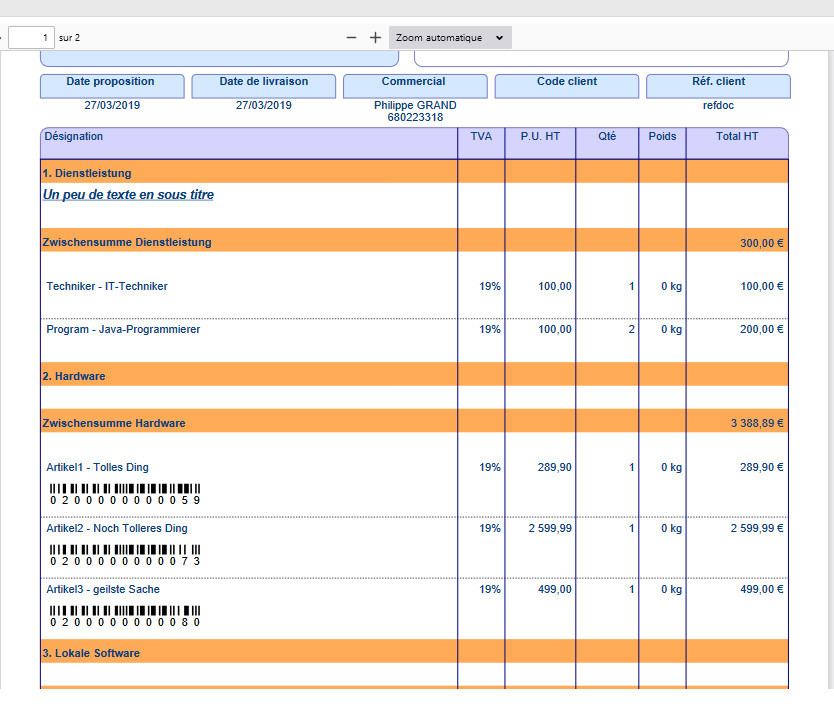The width and height of the screenshot is (834, 709).
Task: Click the Réf. client header box
Action: click(x=718, y=84)
